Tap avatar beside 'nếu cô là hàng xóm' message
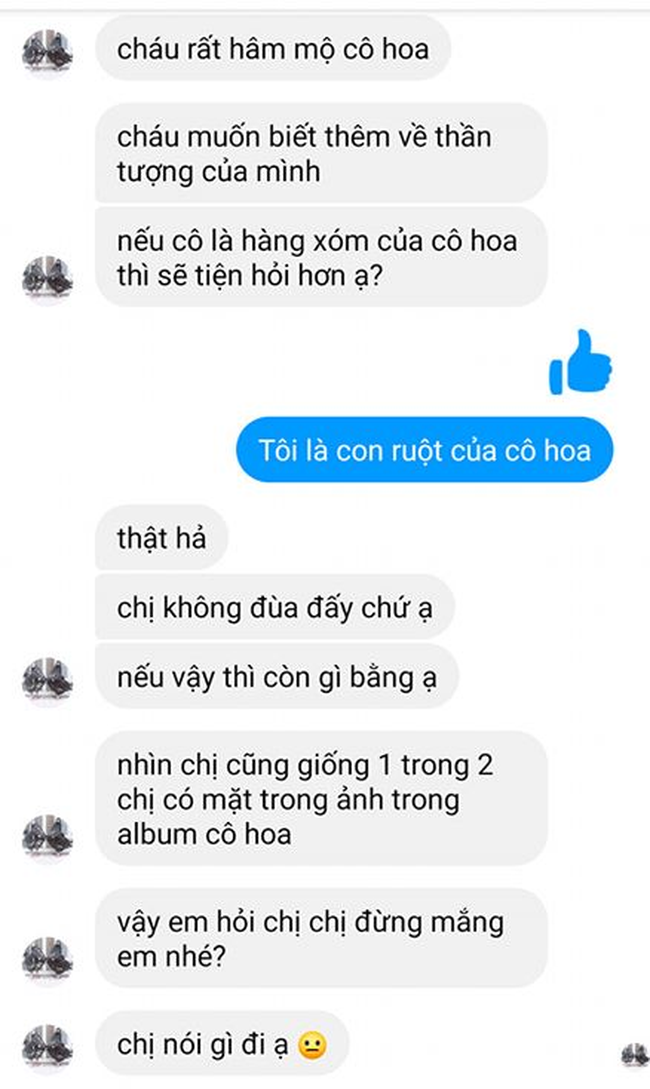Viewport: 650px width, 1089px height. click(x=47, y=279)
